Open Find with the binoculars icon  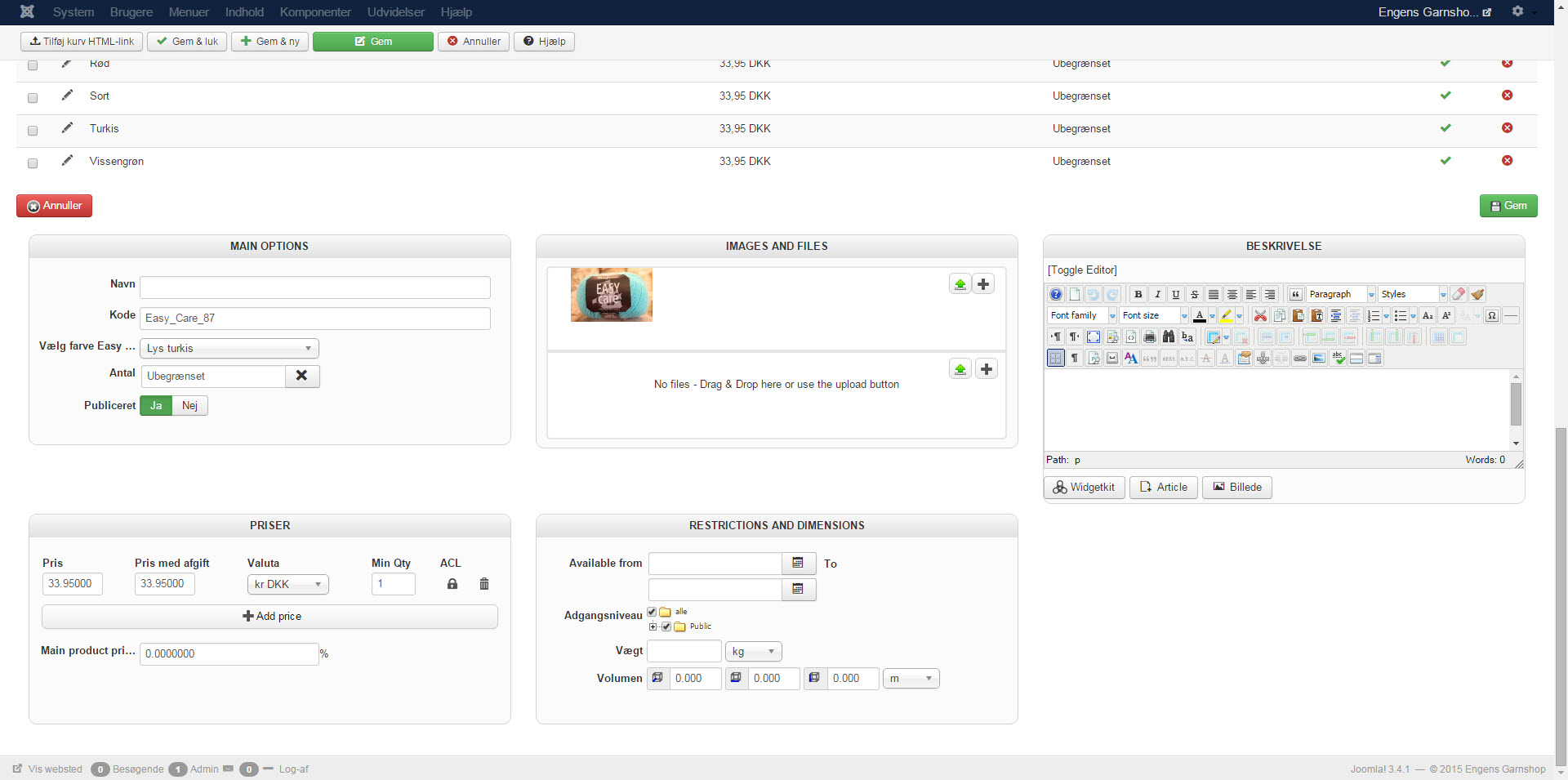(x=1169, y=337)
